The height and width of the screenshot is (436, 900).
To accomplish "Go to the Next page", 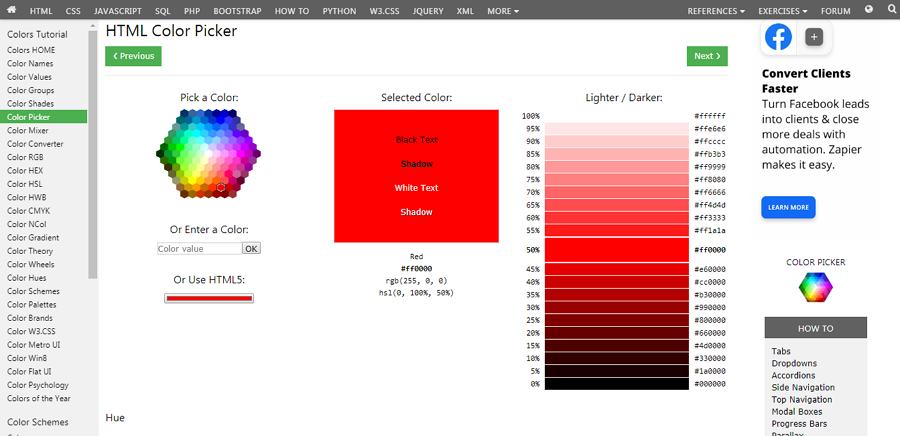I will [707, 56].
